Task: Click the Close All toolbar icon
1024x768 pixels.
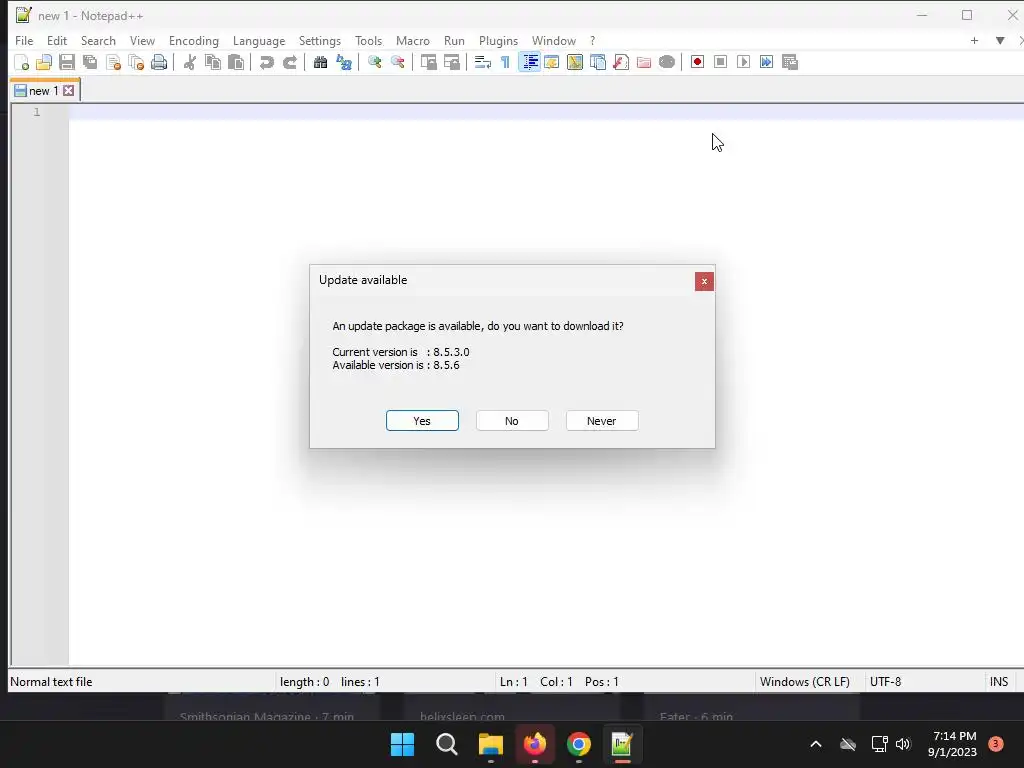Action: point(136,62)
